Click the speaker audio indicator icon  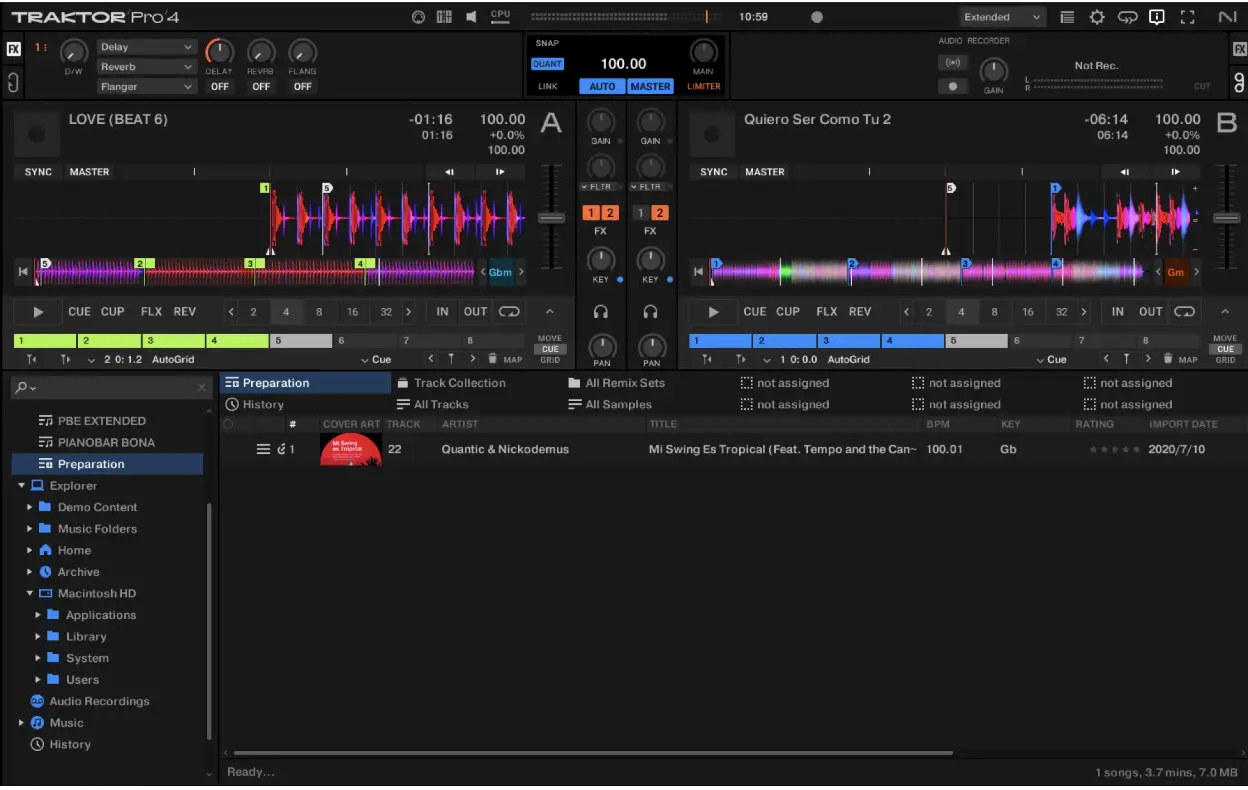[470, 17]
